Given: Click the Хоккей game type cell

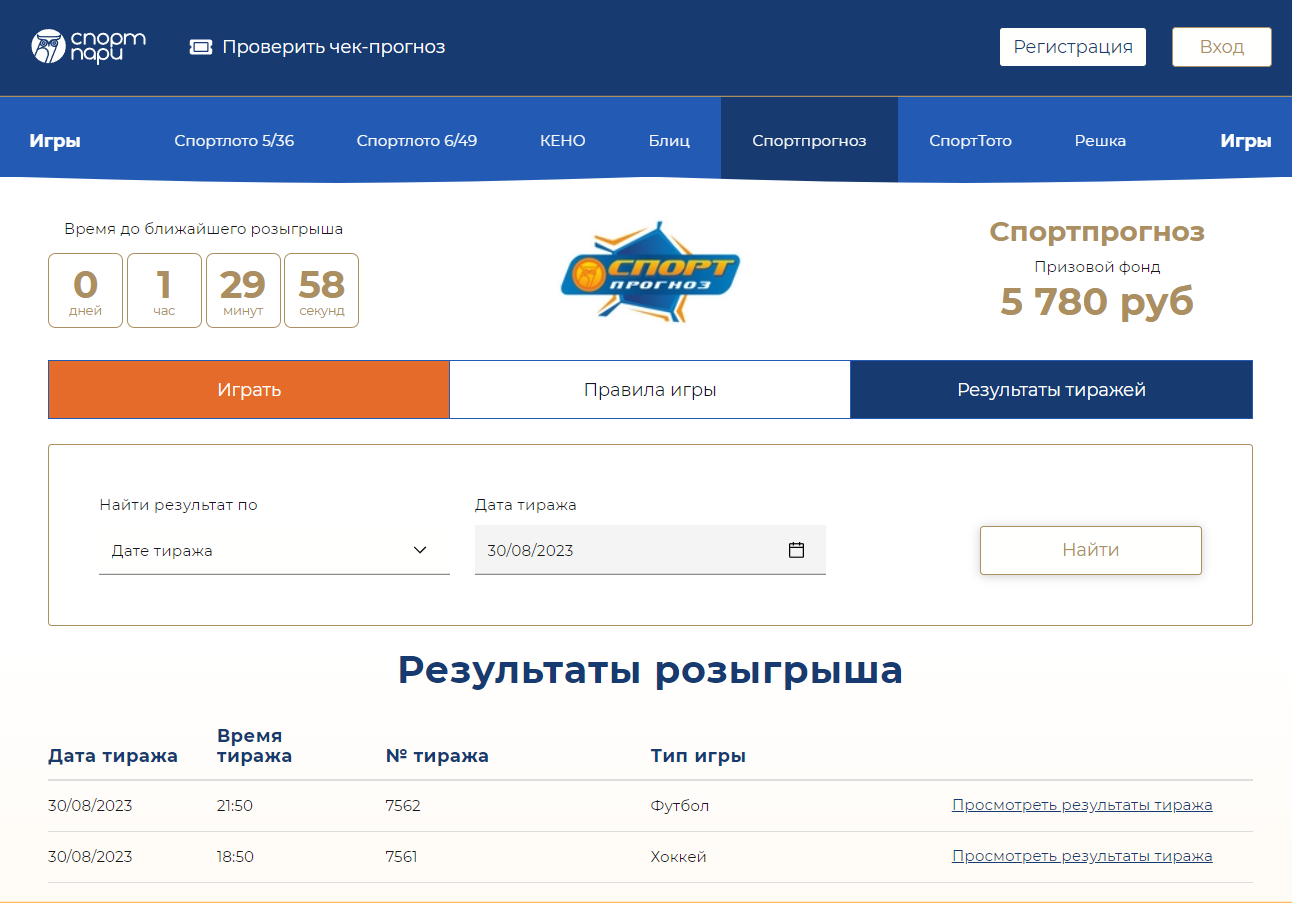Looking at the screenshot, I should (679, 857).
